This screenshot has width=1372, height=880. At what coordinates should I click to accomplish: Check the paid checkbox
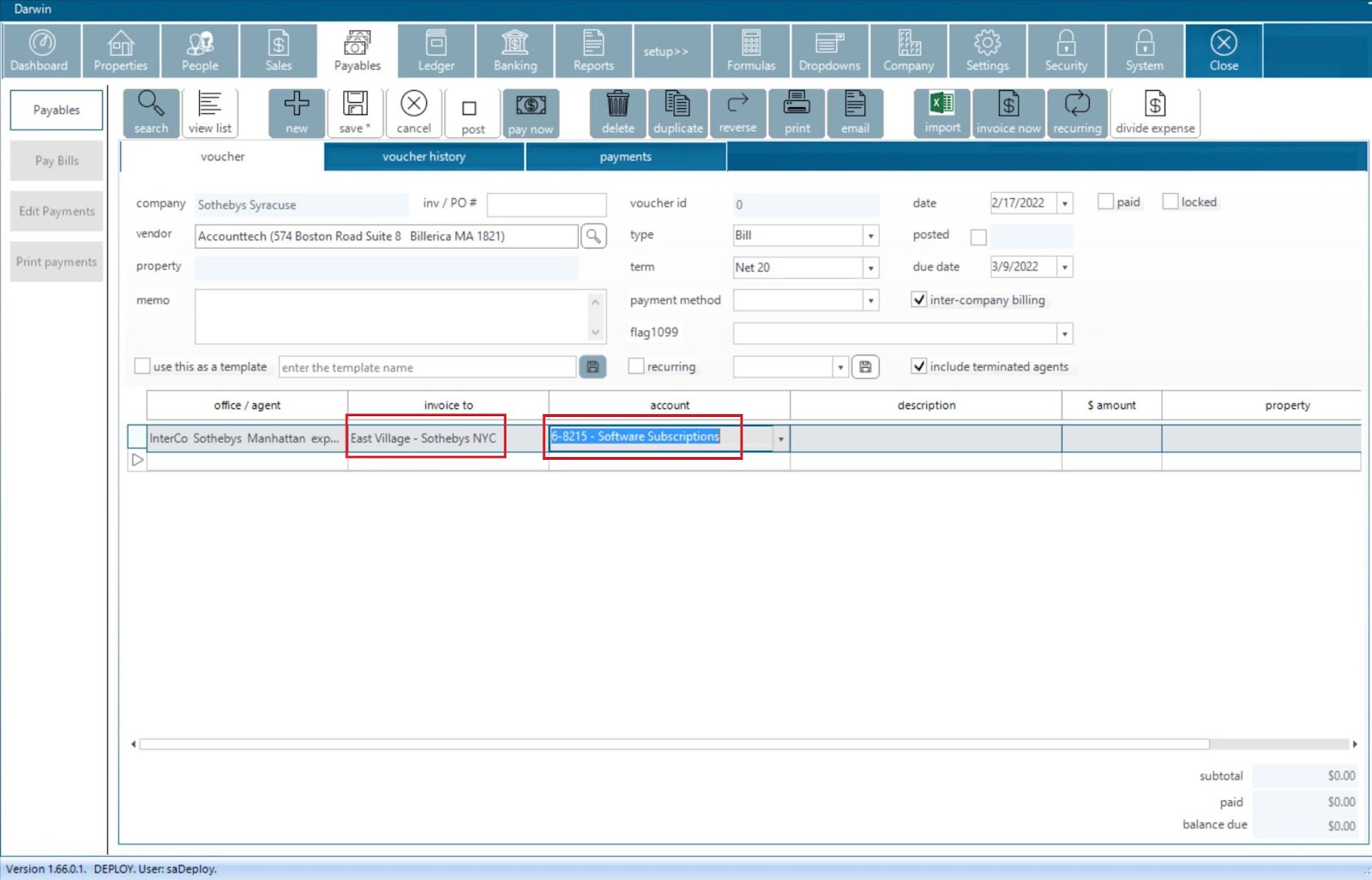tap(1105, 202)
